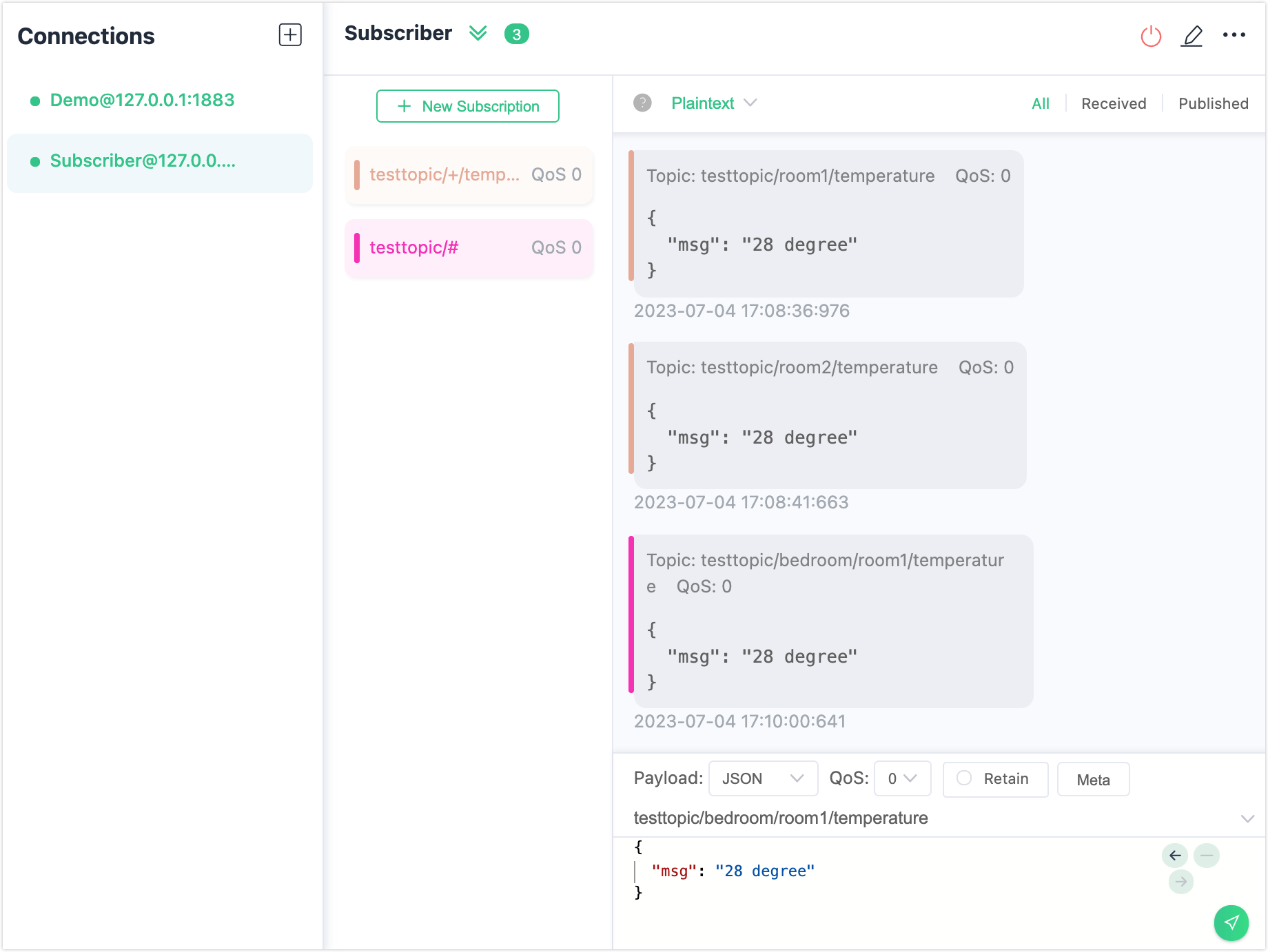Click the topic input field
Screen dimensions: 1268x952
point(930,818)
